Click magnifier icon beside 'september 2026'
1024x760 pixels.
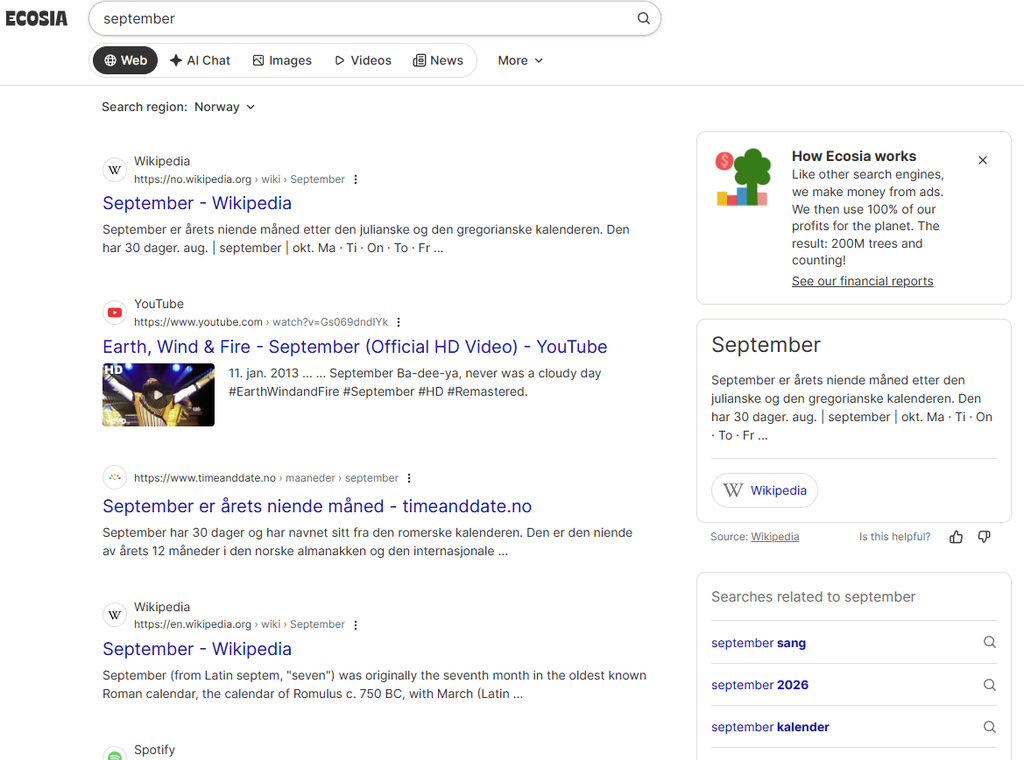989,685
